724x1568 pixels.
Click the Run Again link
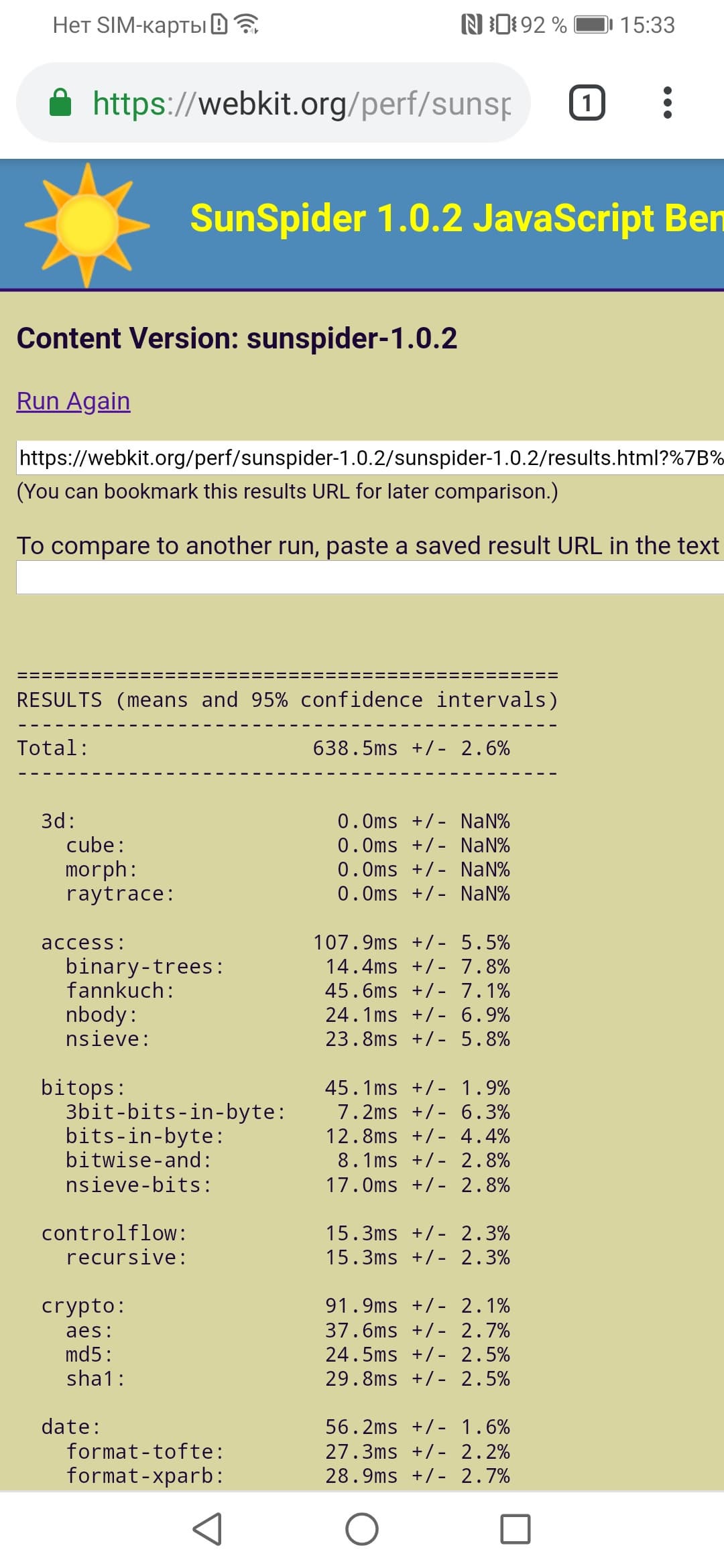coord(73,401)
